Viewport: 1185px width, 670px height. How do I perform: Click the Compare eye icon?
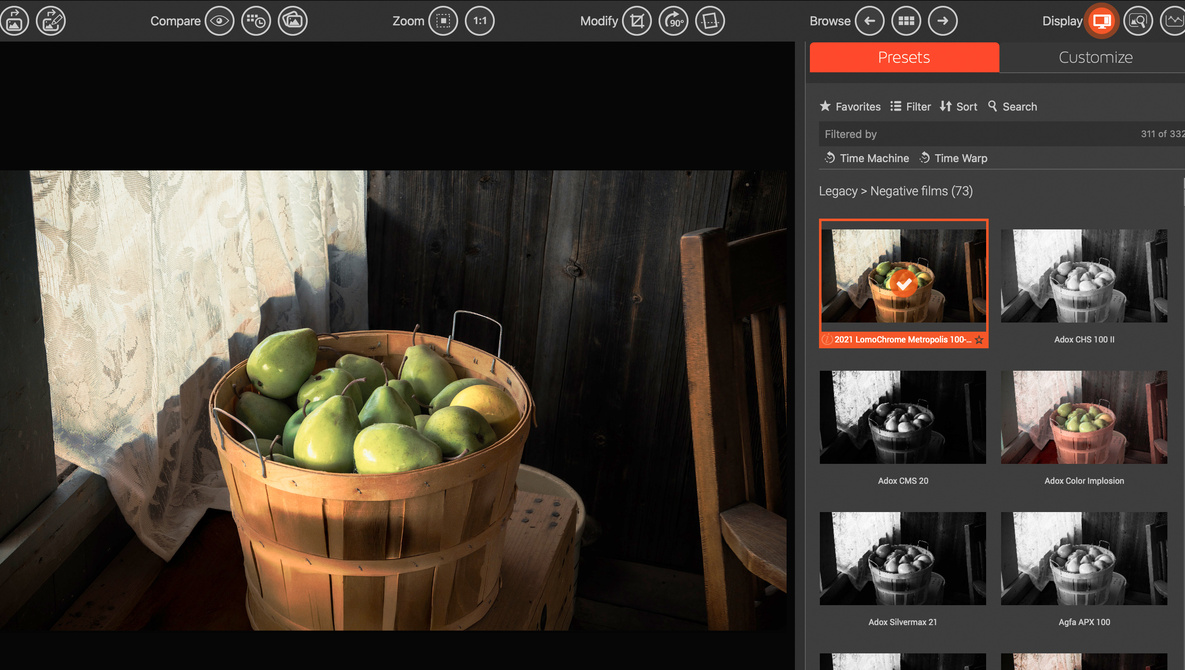pyautogui.click(x=219, y=21)
